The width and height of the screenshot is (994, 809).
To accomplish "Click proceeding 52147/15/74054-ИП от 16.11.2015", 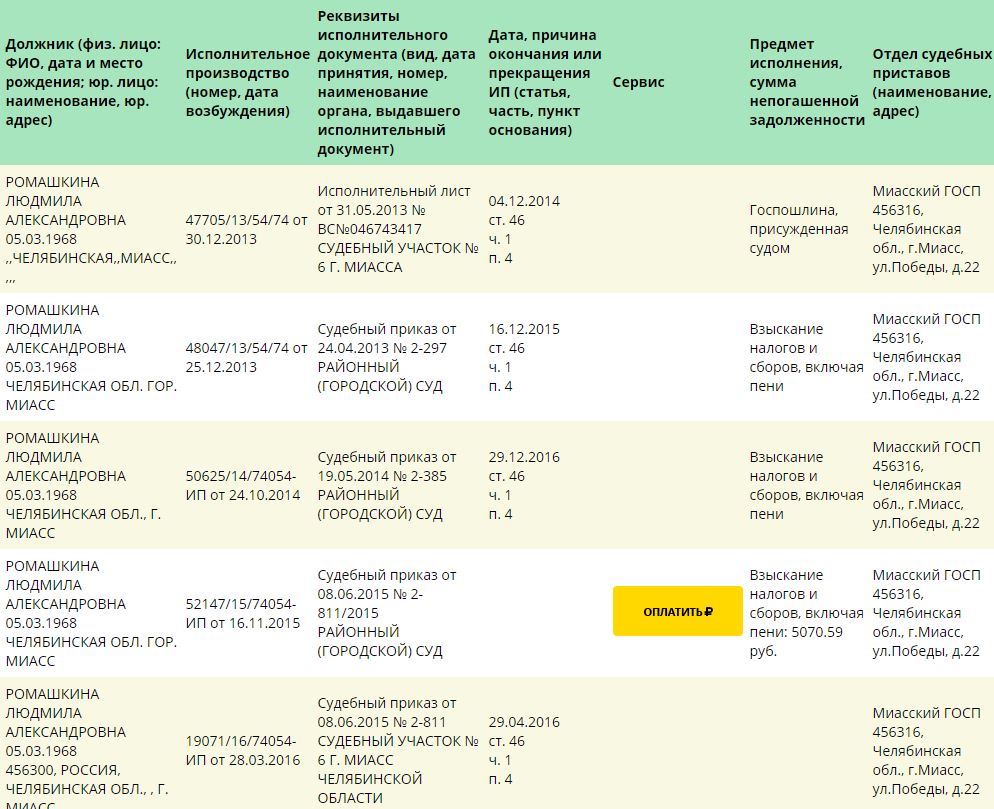I will (243, 614).
